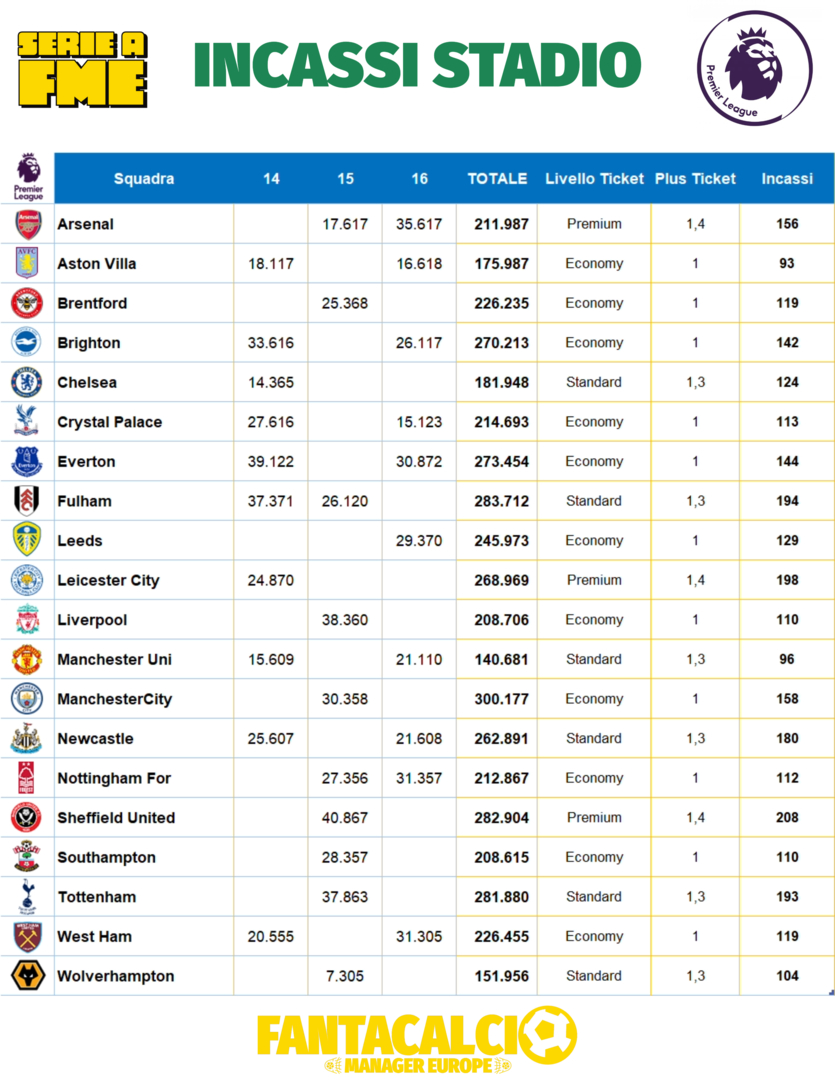This screenshot has width=835, height=1080.
Task: Select the Livello Ticket column header
Action: click(594, 179)
